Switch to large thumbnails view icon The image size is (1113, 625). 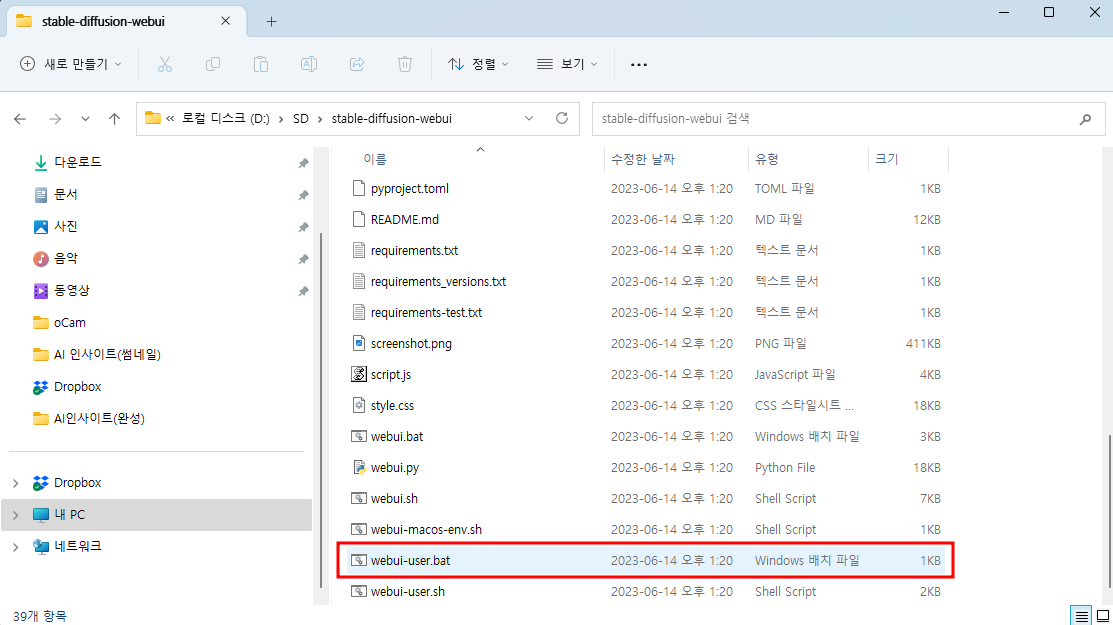point(1102,616)
